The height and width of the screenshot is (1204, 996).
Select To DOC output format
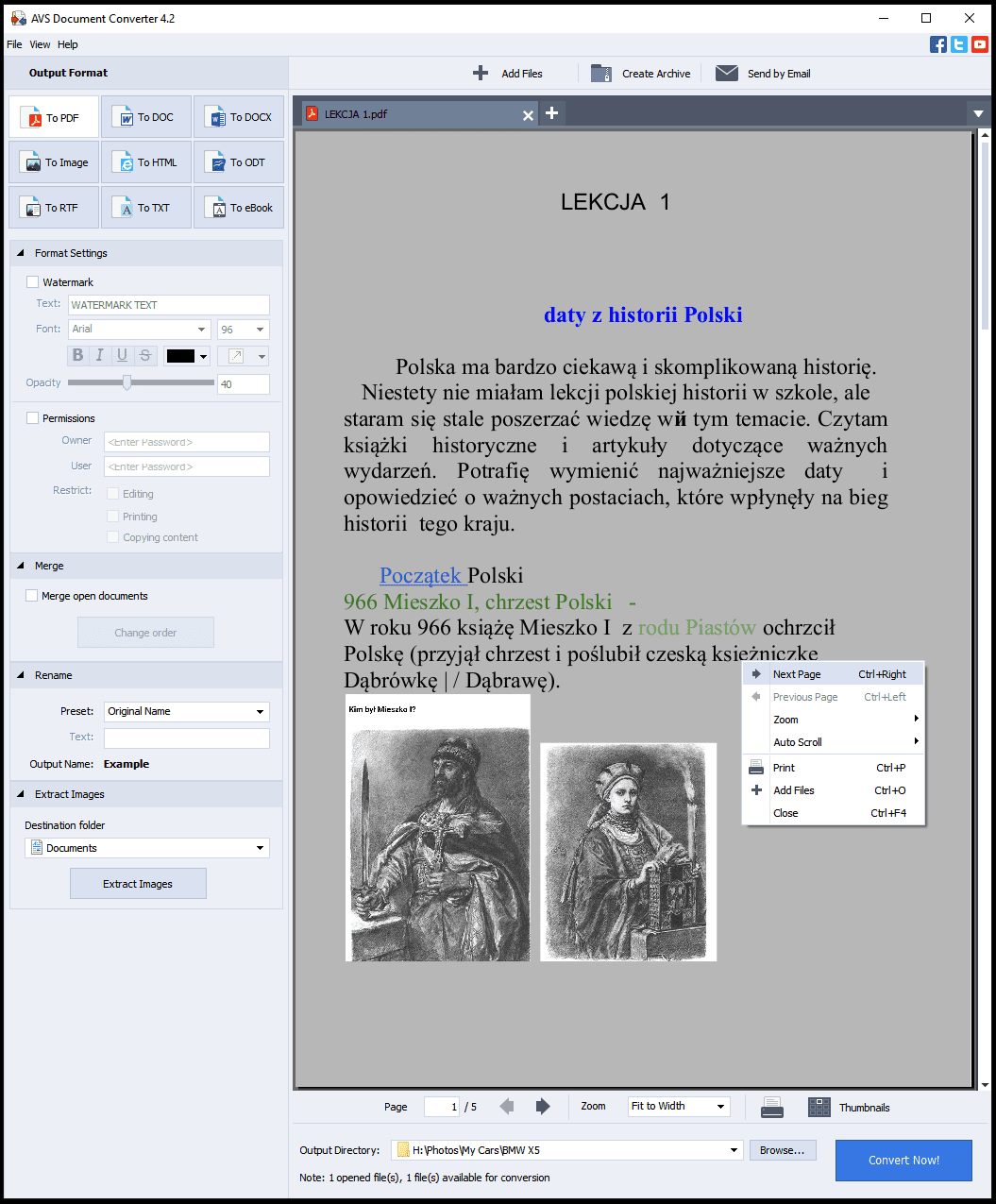tap(146, 117)
